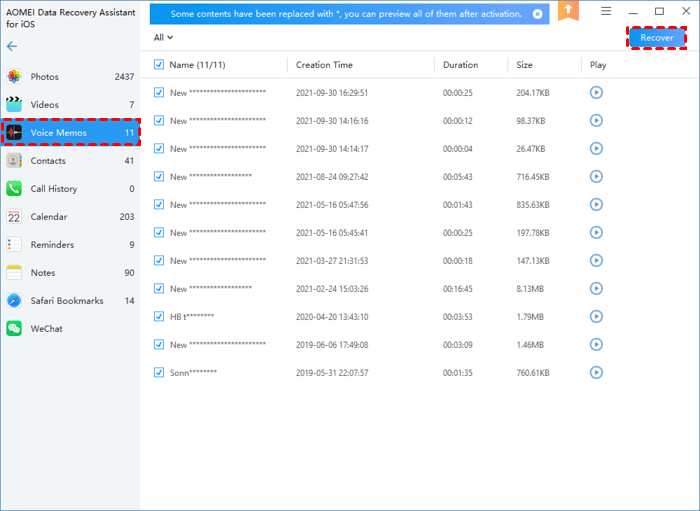Screen dimensions: 700x511
Task: Select the WeChat category icon
Action: click(x=14, y=328)
